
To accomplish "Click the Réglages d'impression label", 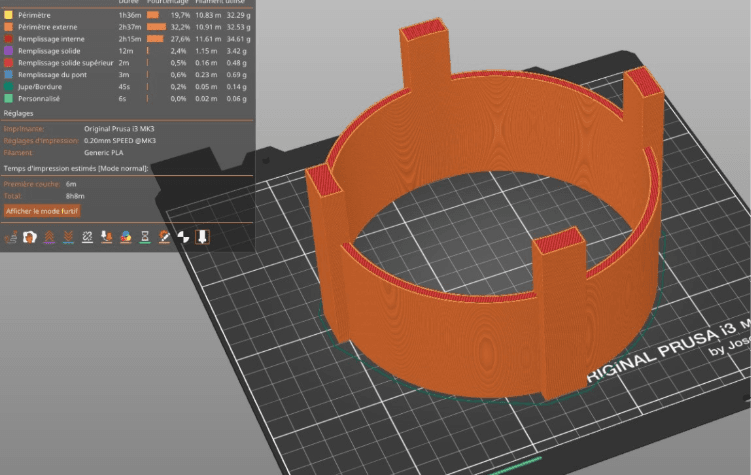I will (x=41, y=141).
